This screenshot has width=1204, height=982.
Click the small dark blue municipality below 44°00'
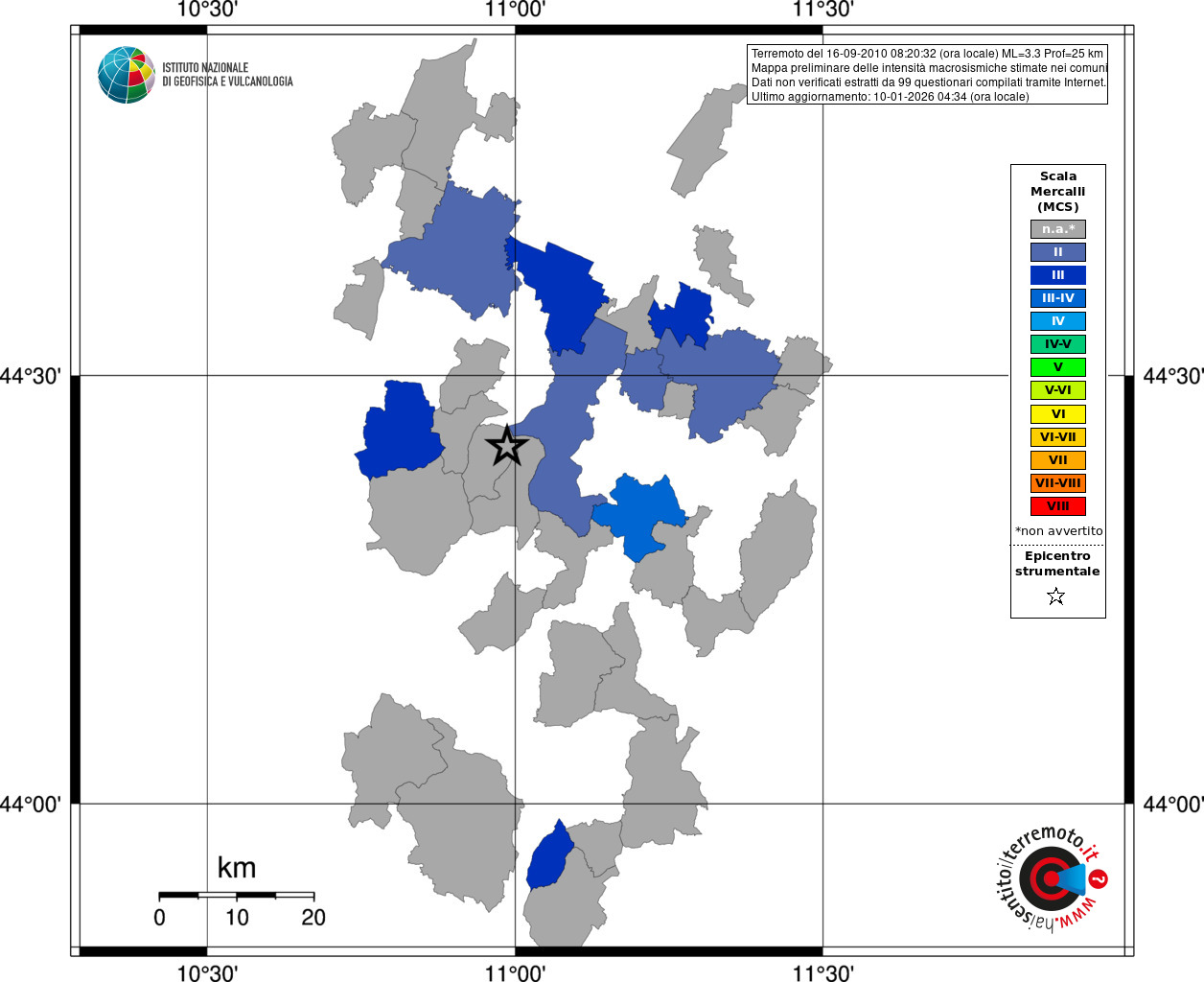tap(549, 856)
